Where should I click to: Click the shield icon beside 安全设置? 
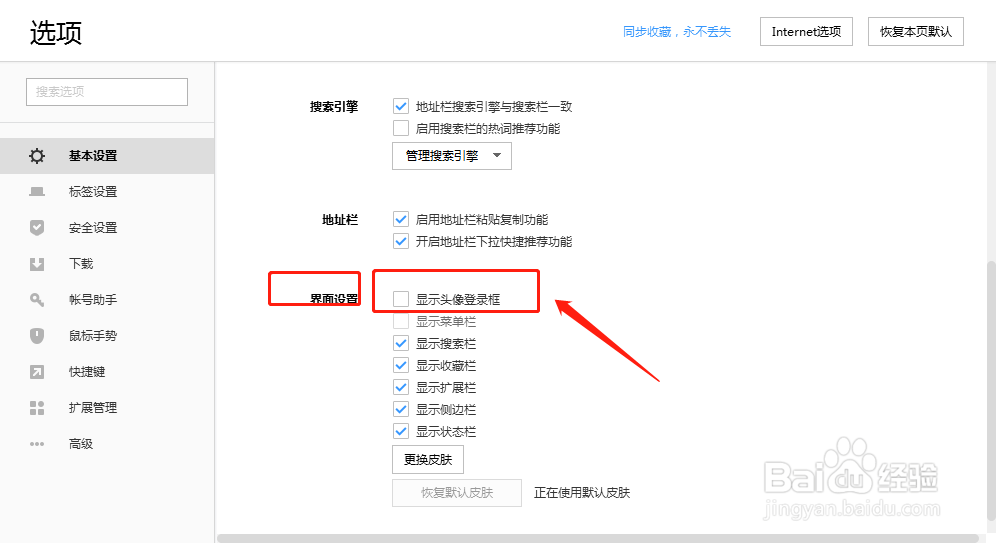click(x=37, y=227)
